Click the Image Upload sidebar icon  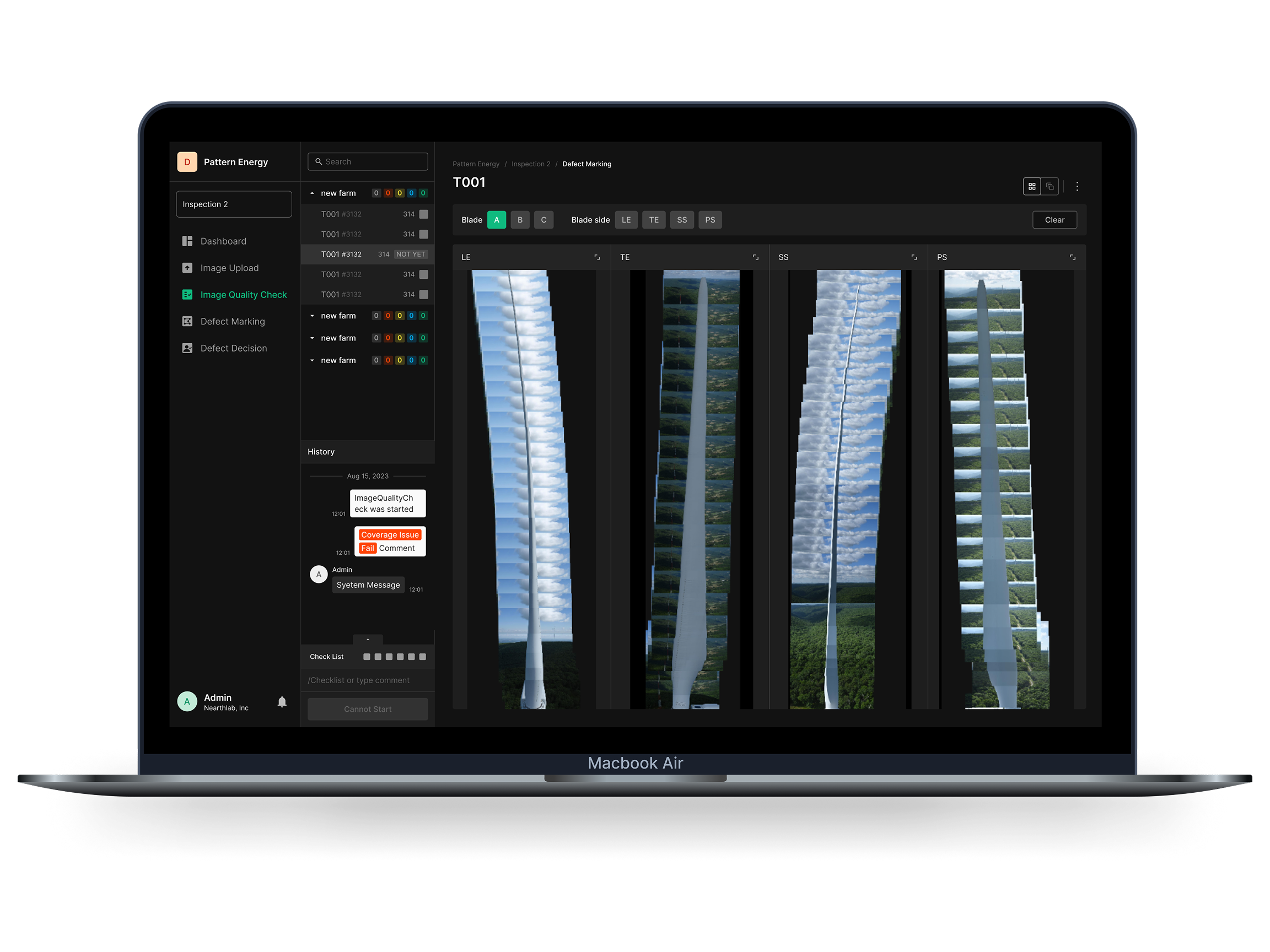(x=187, y=268)
